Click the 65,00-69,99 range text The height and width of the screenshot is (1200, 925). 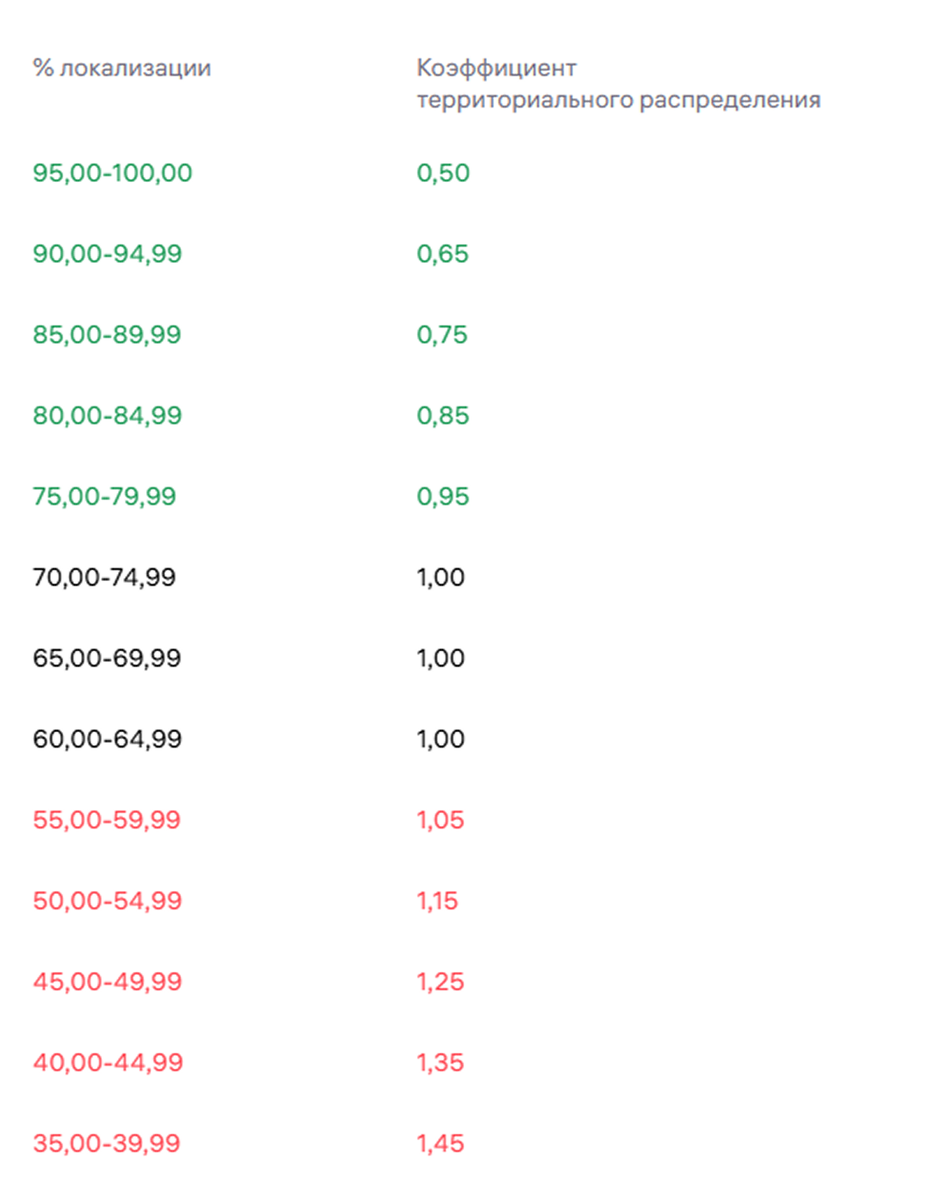point(107,659)
